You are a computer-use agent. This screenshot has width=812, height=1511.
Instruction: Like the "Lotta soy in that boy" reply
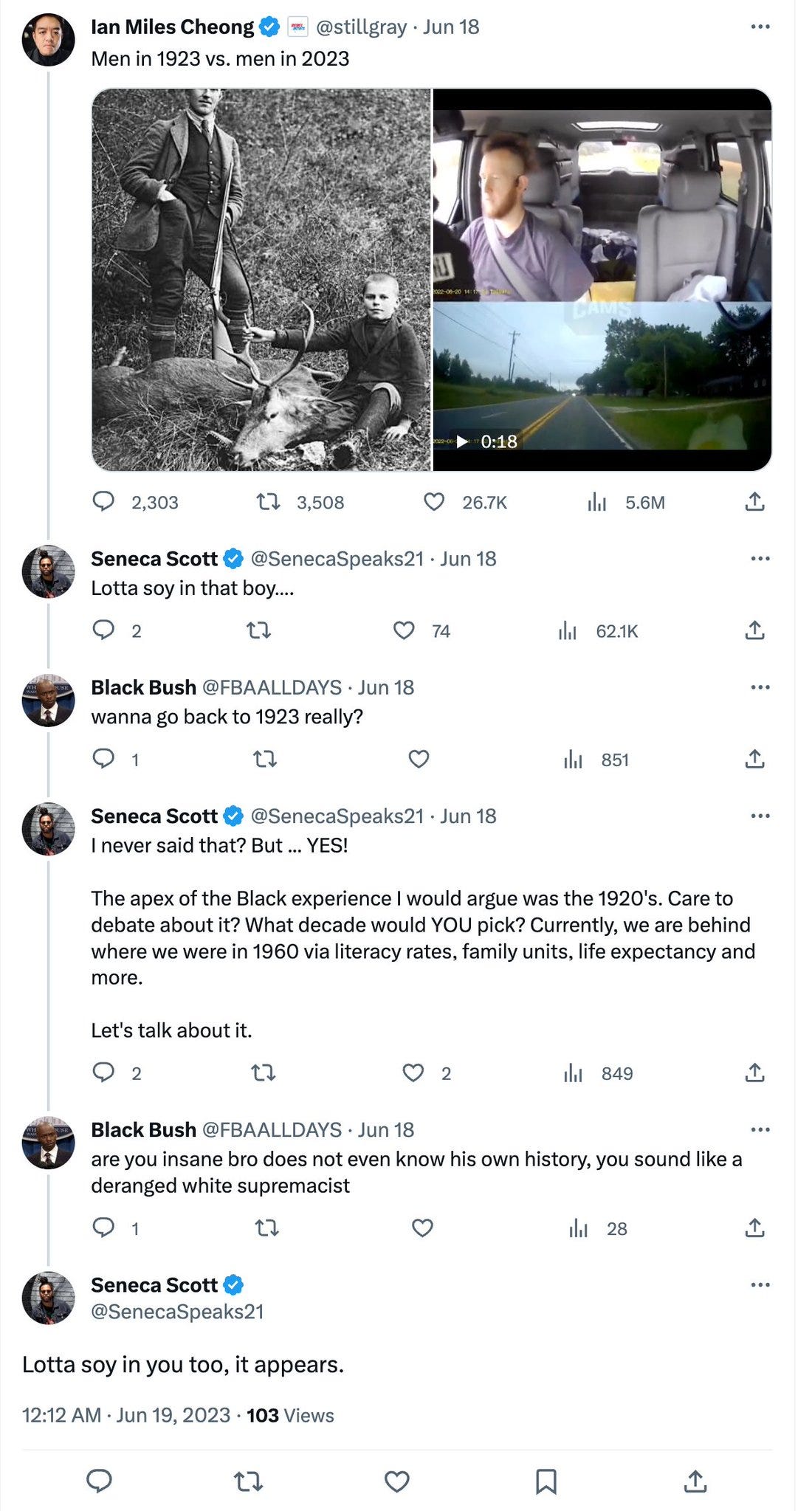coord(403,630)
